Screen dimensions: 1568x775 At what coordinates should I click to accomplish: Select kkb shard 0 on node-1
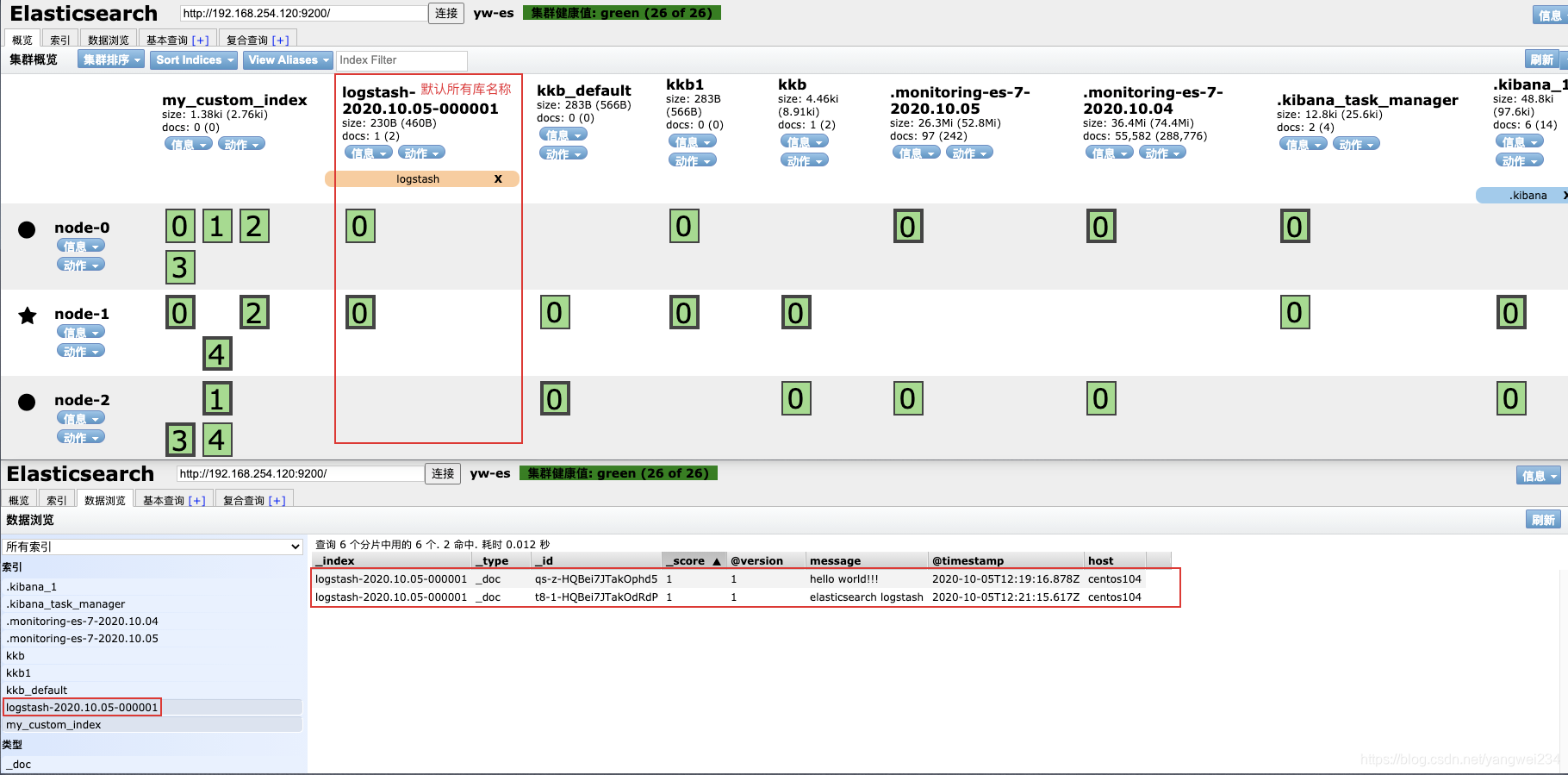click(x=796, y=313)
